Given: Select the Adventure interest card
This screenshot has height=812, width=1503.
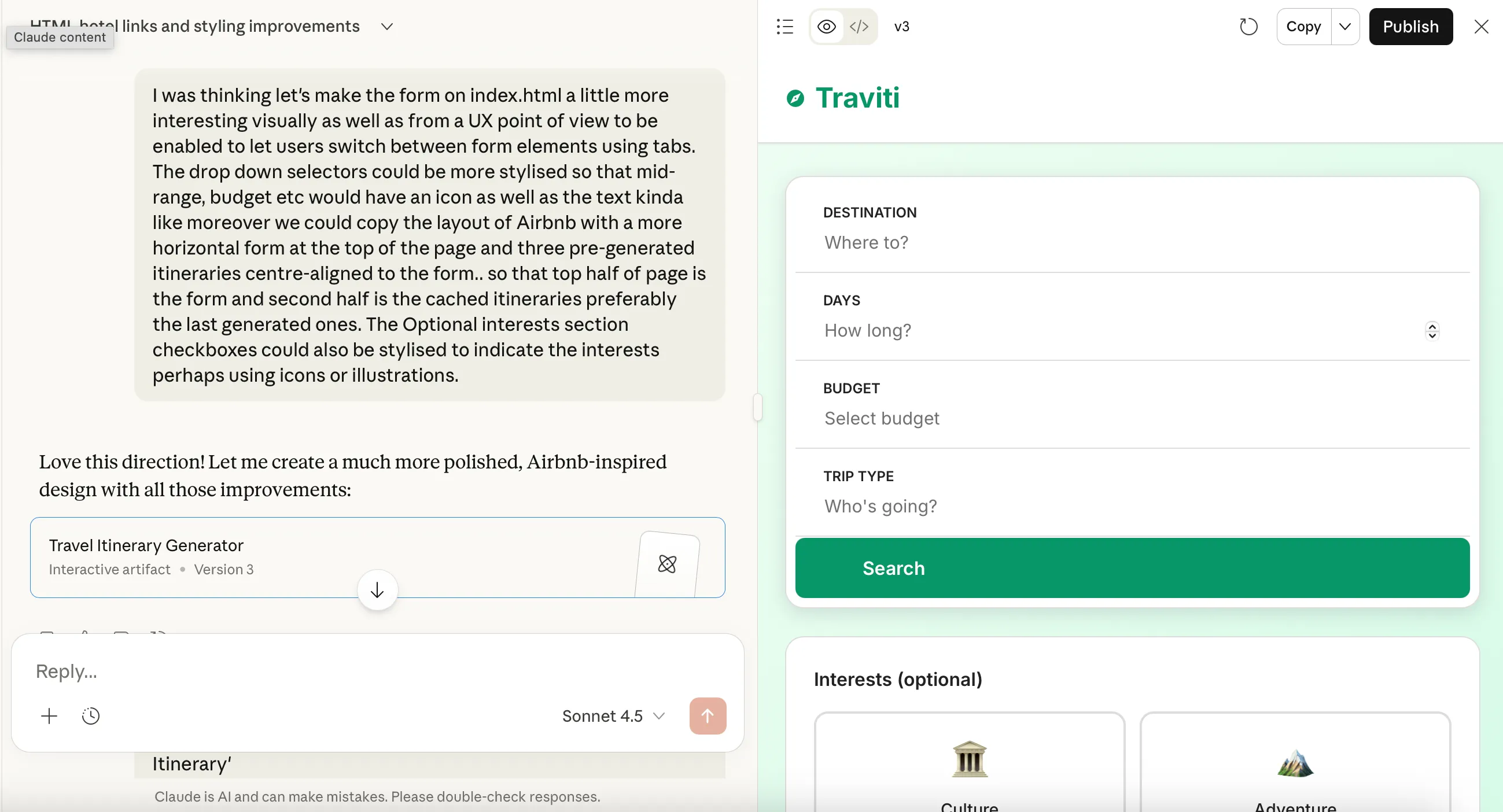Looking at the screenshot, I should (1295, 764).
